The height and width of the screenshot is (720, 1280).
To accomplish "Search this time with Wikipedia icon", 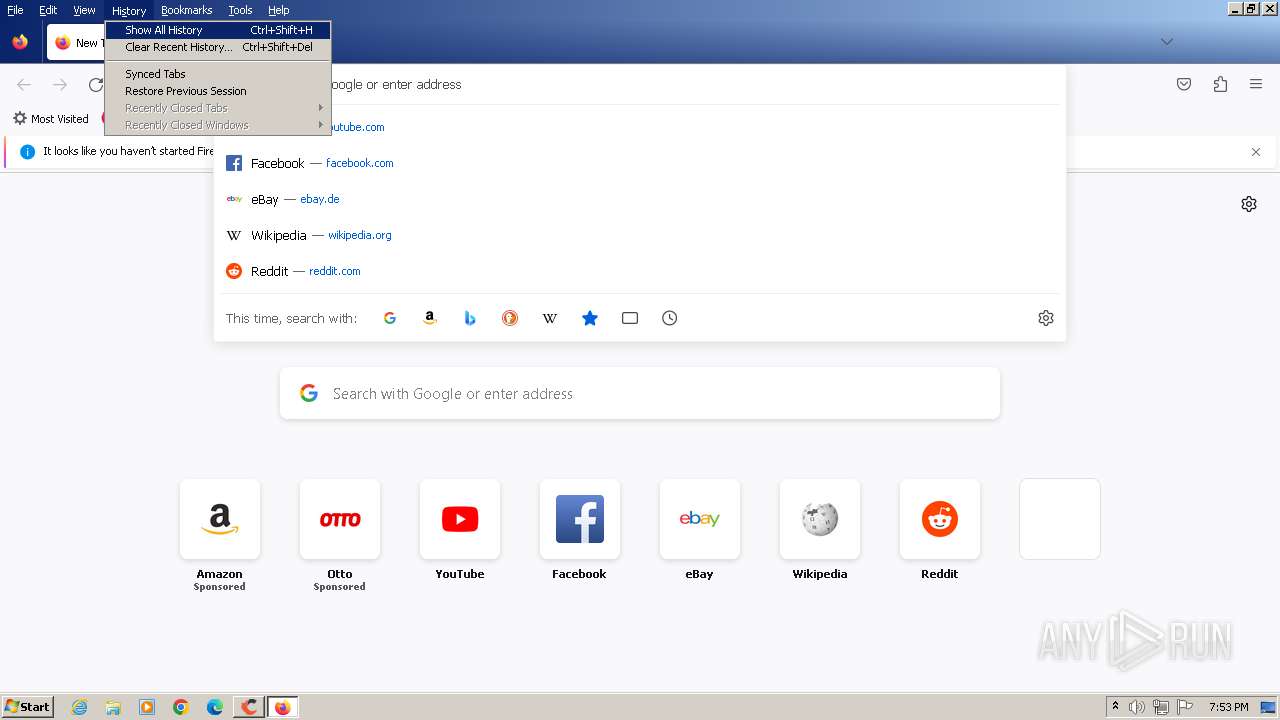I will tap(550, 318).
